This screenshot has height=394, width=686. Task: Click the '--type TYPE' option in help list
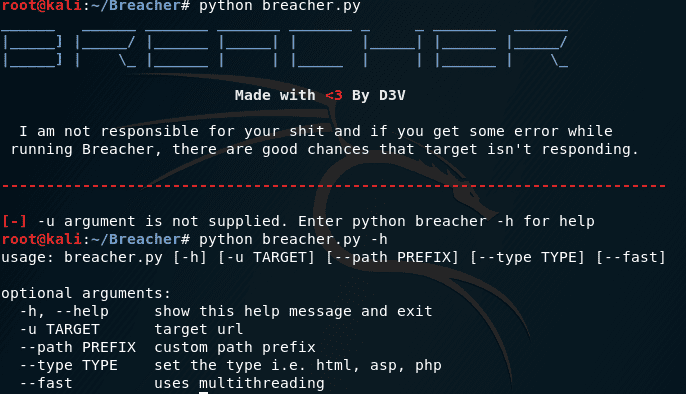pyautogui.click(x=69, y=365)
